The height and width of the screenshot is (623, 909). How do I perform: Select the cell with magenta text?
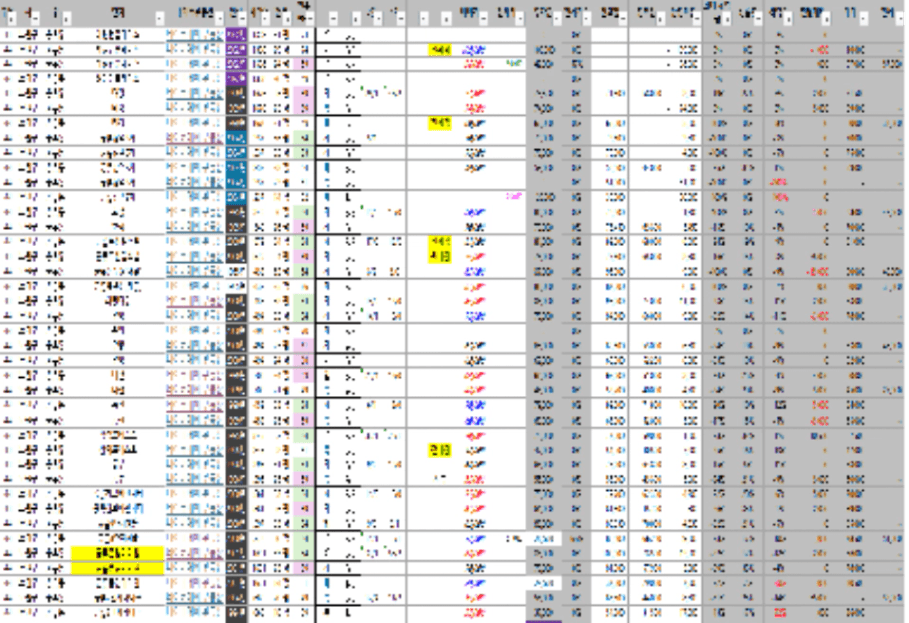512,197
